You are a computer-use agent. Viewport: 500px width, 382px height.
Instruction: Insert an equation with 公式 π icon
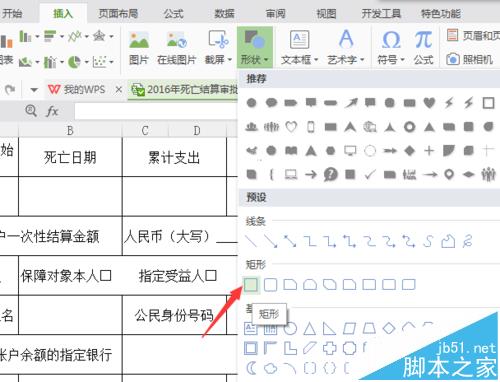coord(423,47)
